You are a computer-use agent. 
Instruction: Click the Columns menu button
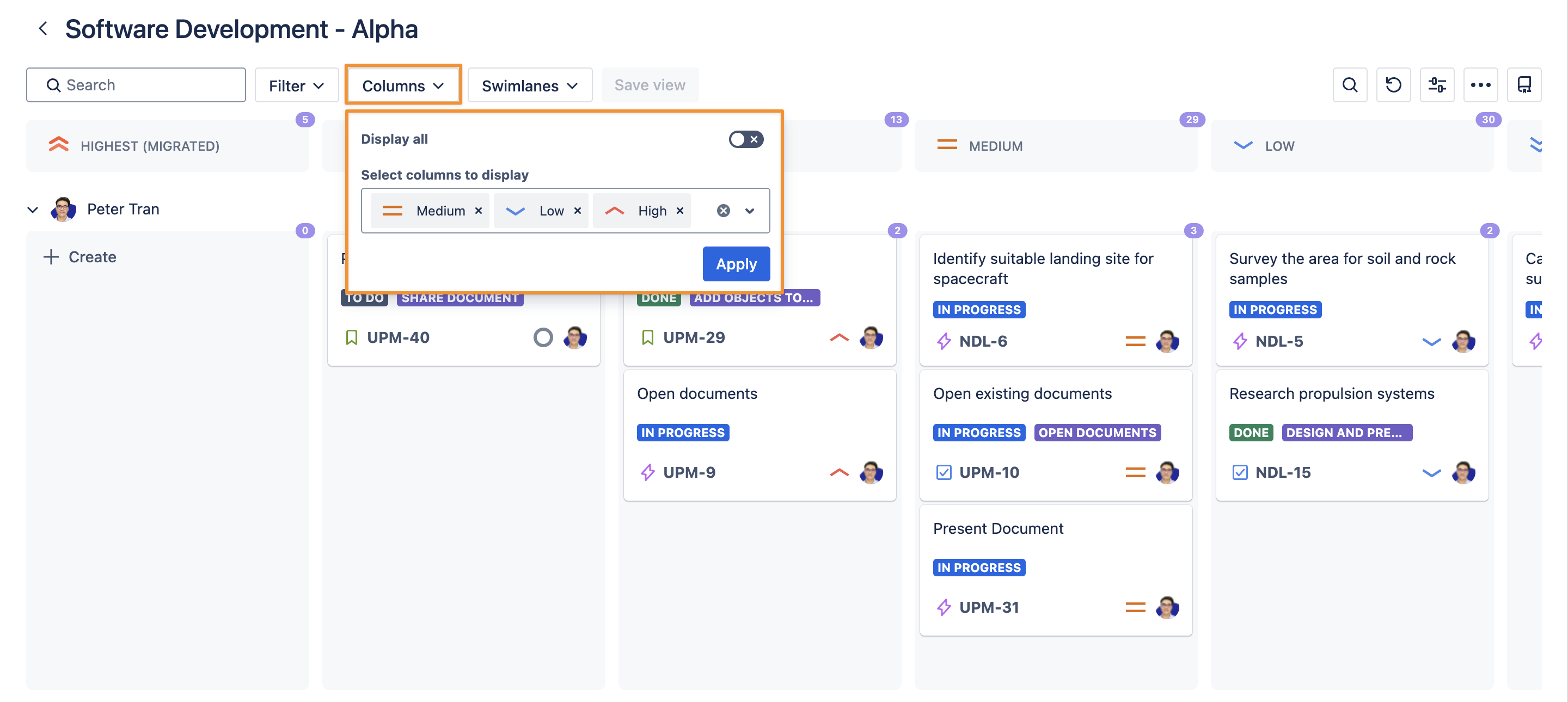[402, 86]
